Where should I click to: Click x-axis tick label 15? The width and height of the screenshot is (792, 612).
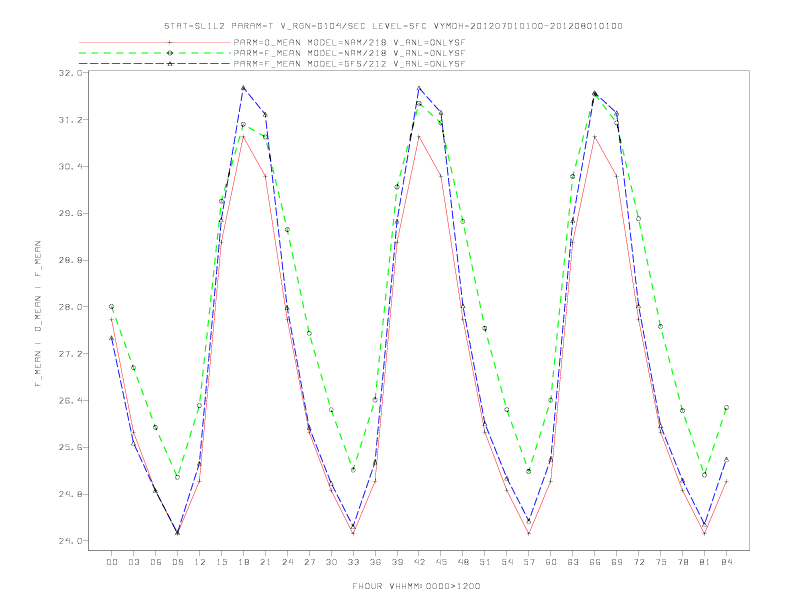221,562
